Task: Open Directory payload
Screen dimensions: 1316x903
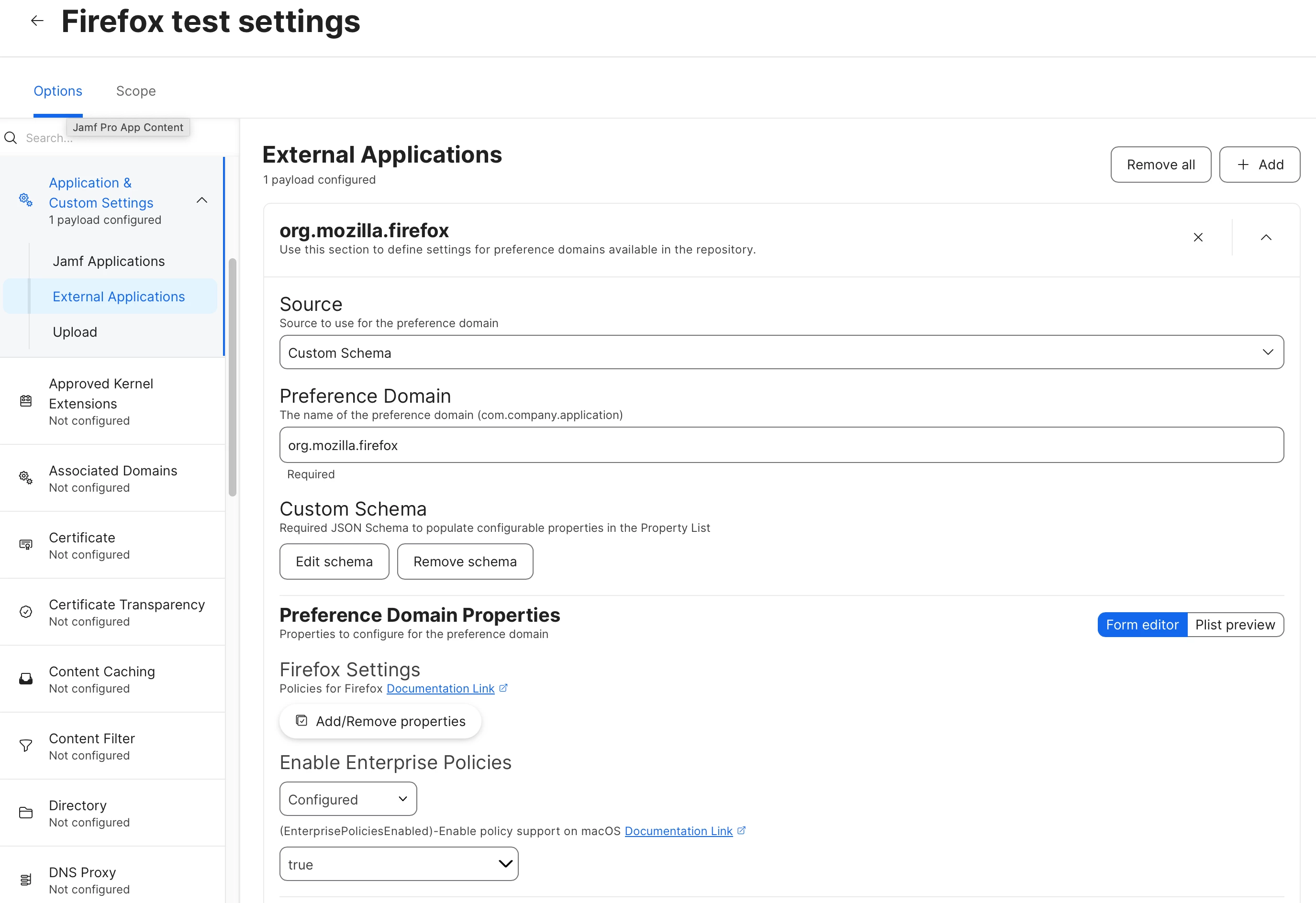Action: click(x=112, y=813)
